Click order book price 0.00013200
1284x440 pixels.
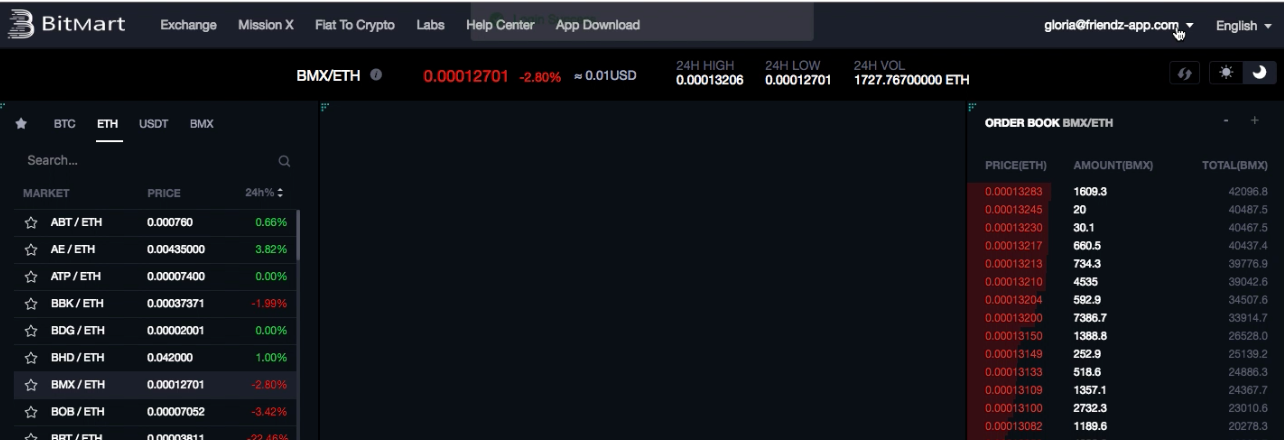pyautogui.click(x=1014, y=318)
